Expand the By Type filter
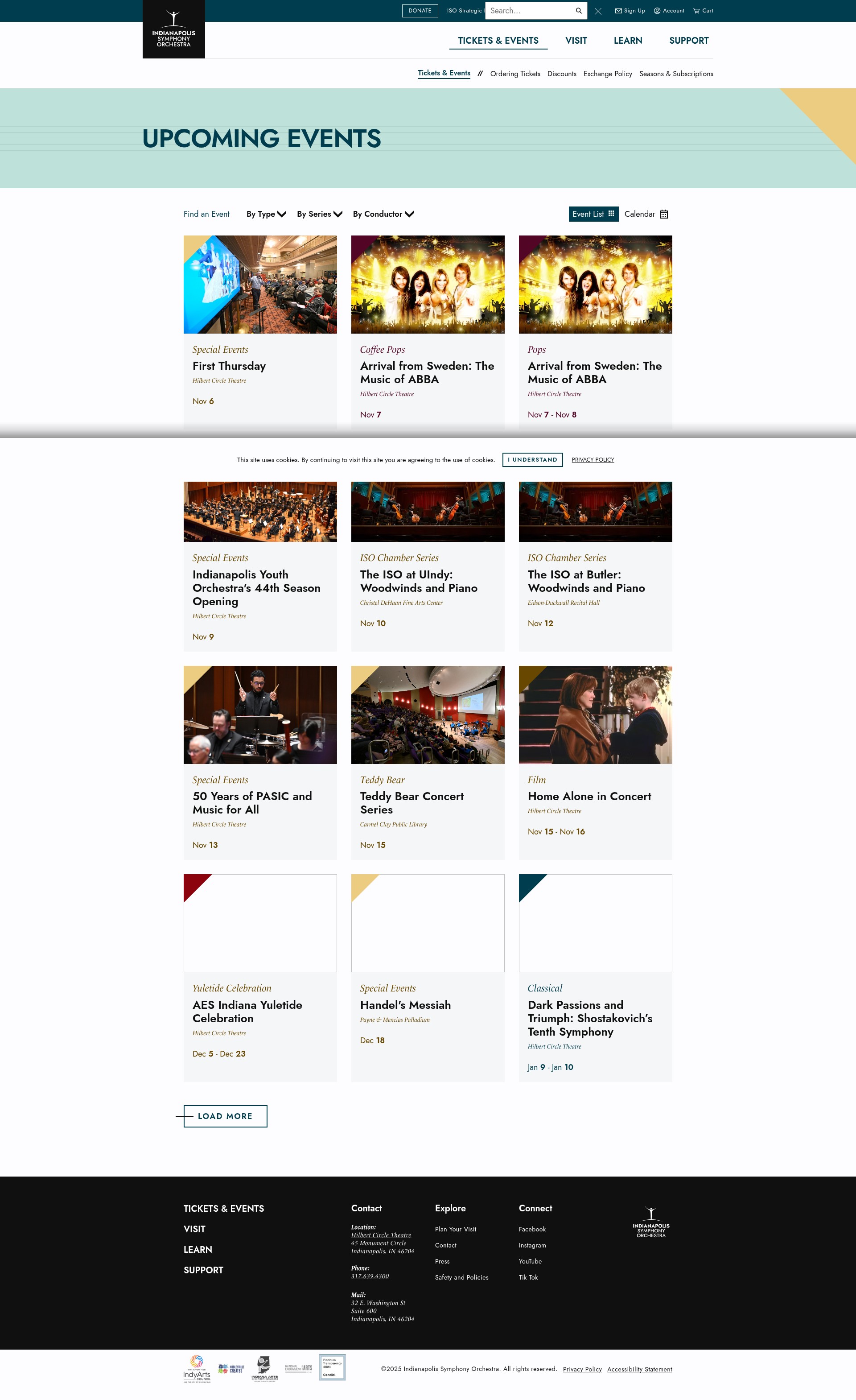The width and height of the screenshot is (856, 1400). coord(267,214)
